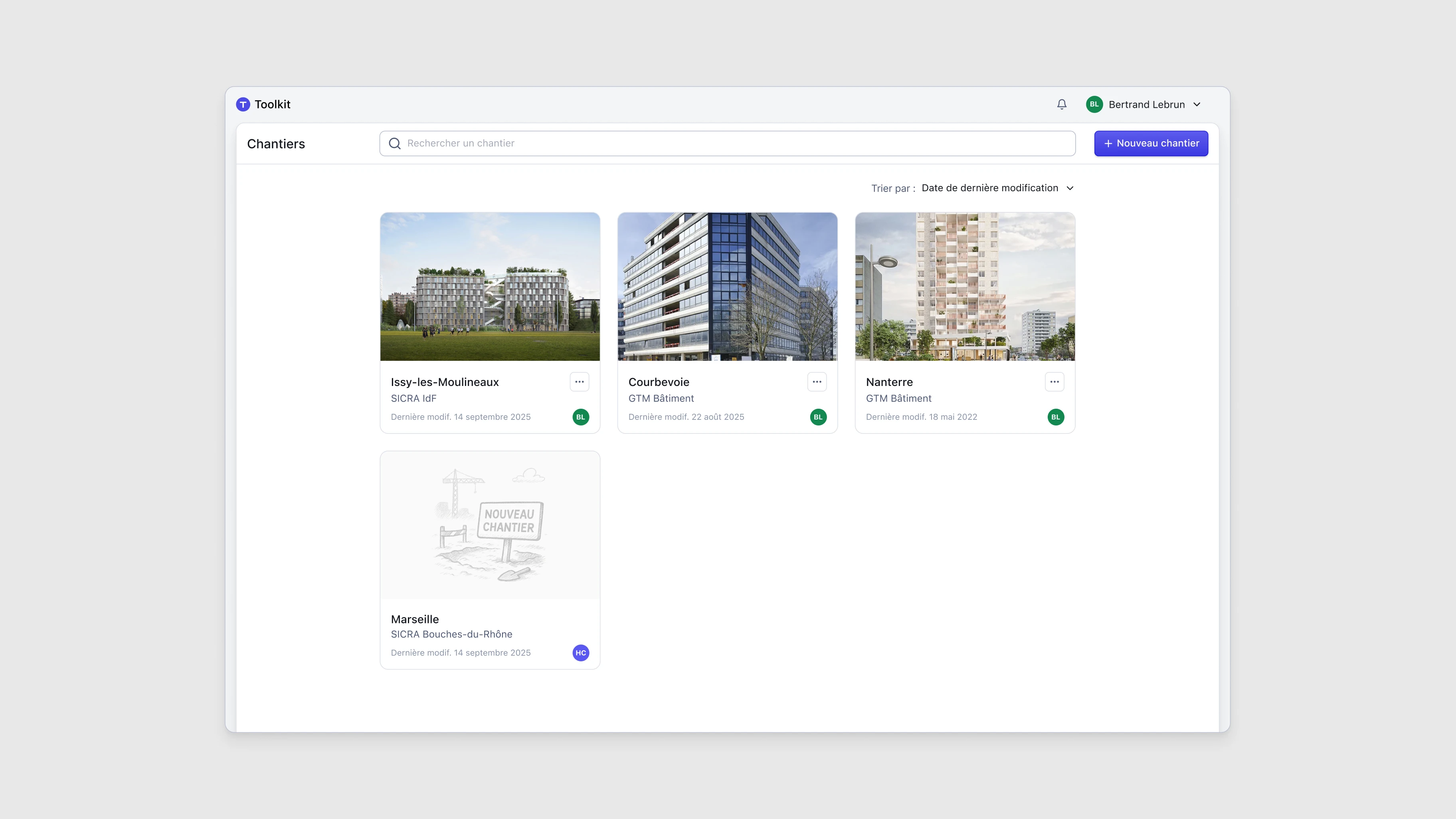Click the BL avatar in the top bar
Viewport: 1456px width, 819px height.
[1094, 104]
